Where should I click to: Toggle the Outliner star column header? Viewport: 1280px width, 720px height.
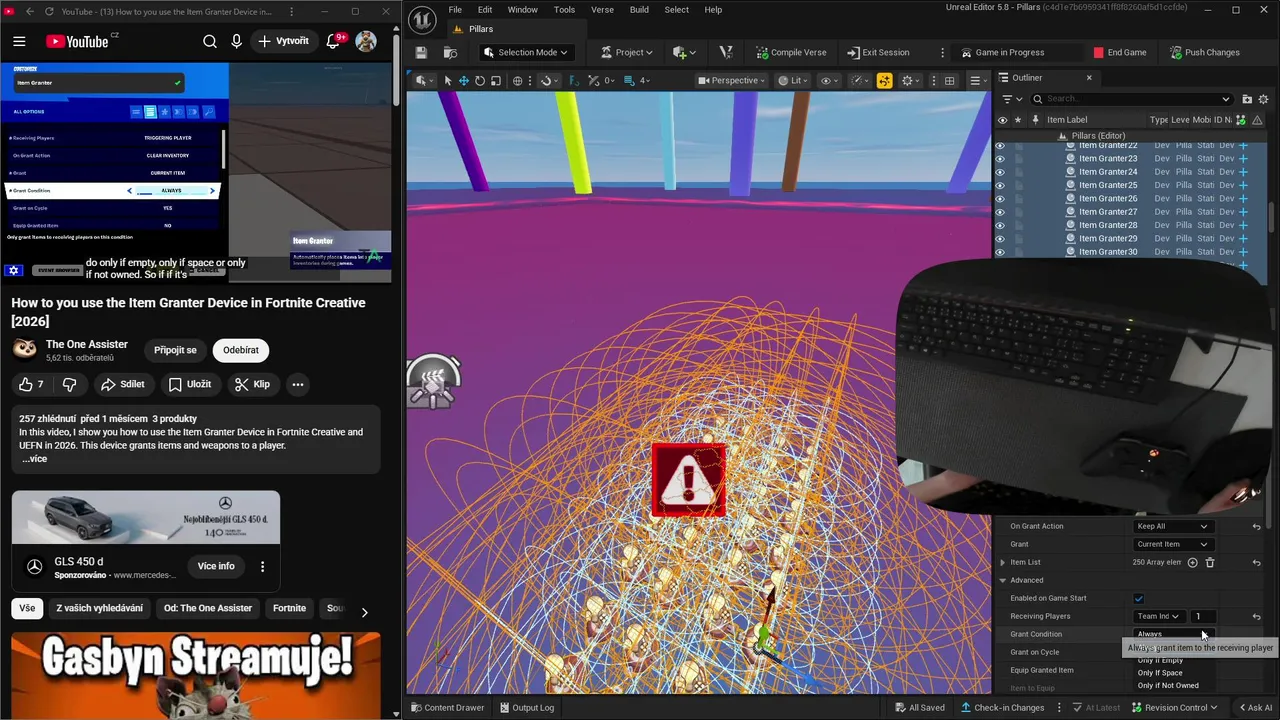[x=1018, y=120]
